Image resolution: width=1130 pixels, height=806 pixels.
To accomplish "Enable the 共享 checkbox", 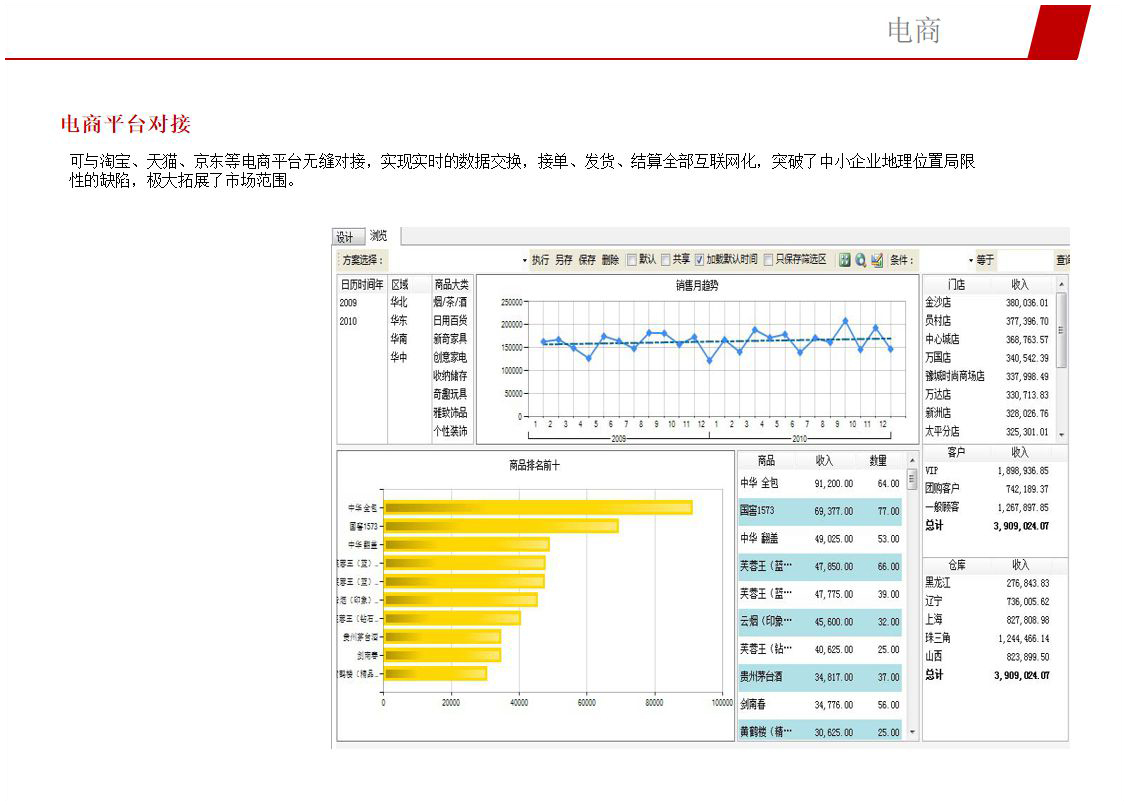I will (666, 260).
